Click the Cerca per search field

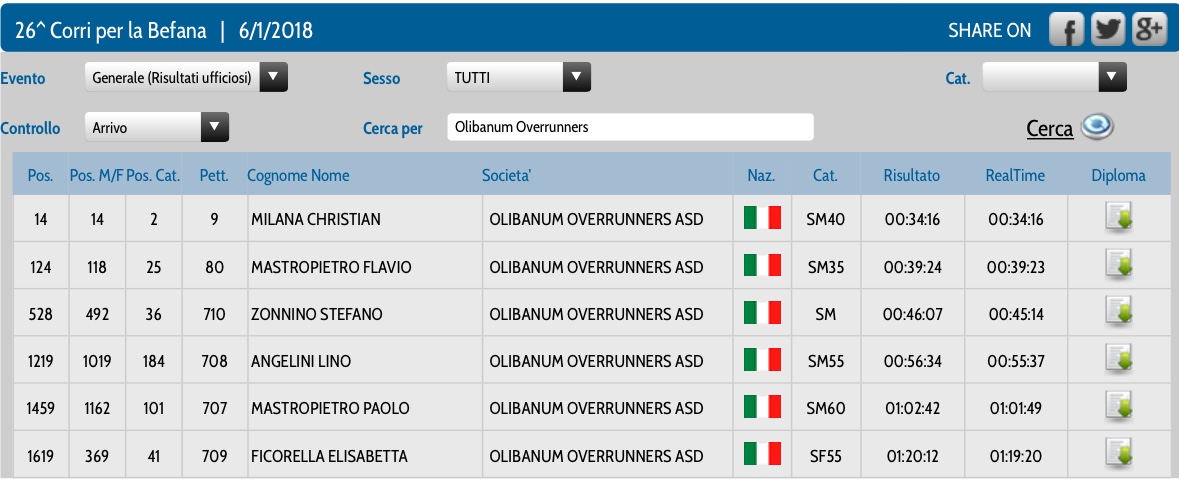tap(630, 127)
